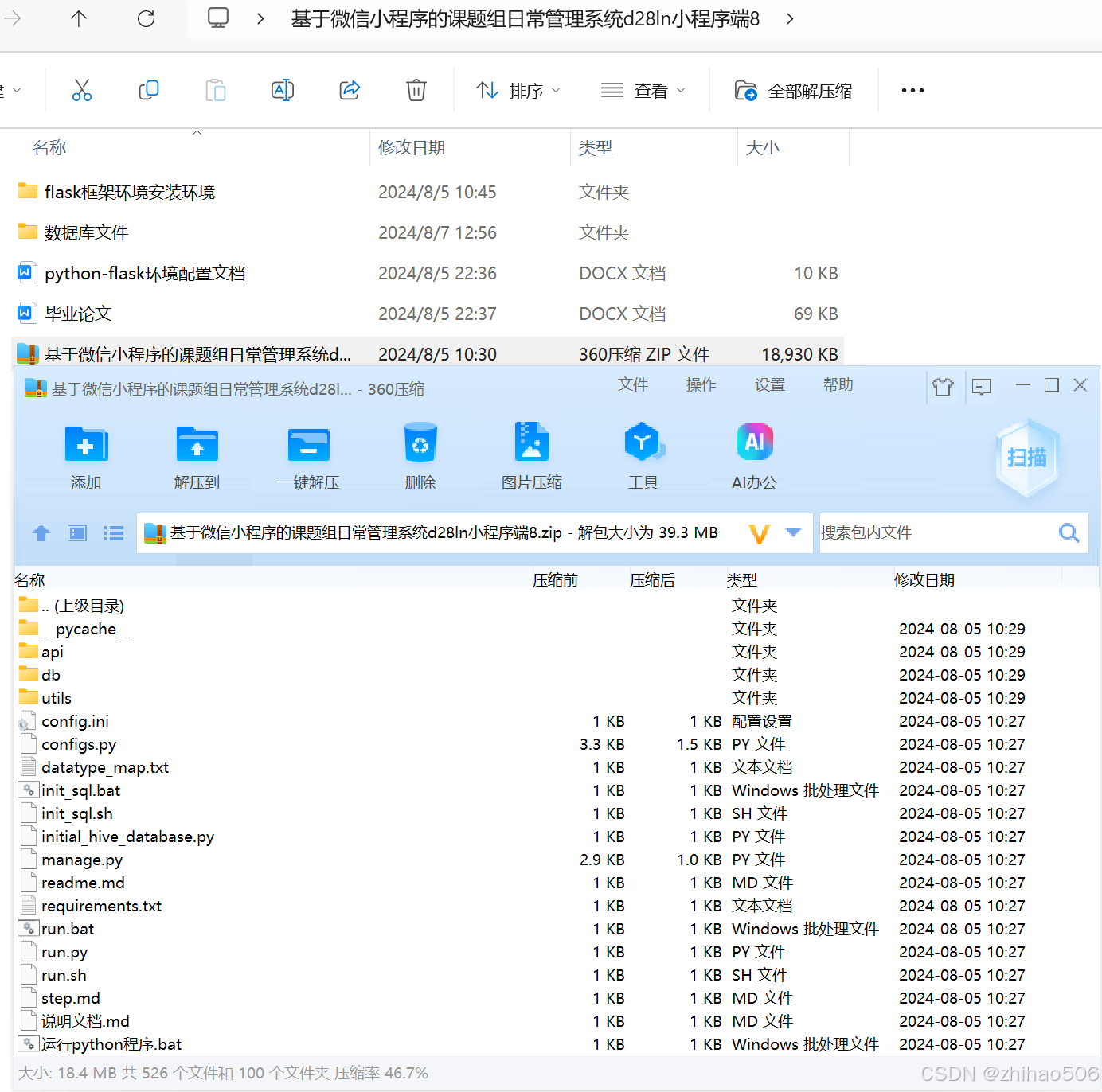Select the utils folder in archive
The height and width of the screenshot is (1092, 1102).
556,698
